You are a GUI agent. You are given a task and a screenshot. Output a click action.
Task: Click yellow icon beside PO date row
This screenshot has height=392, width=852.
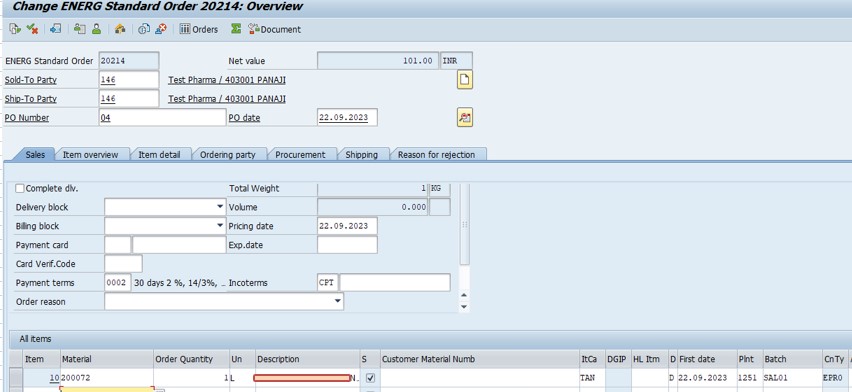[x=465, y=117]
